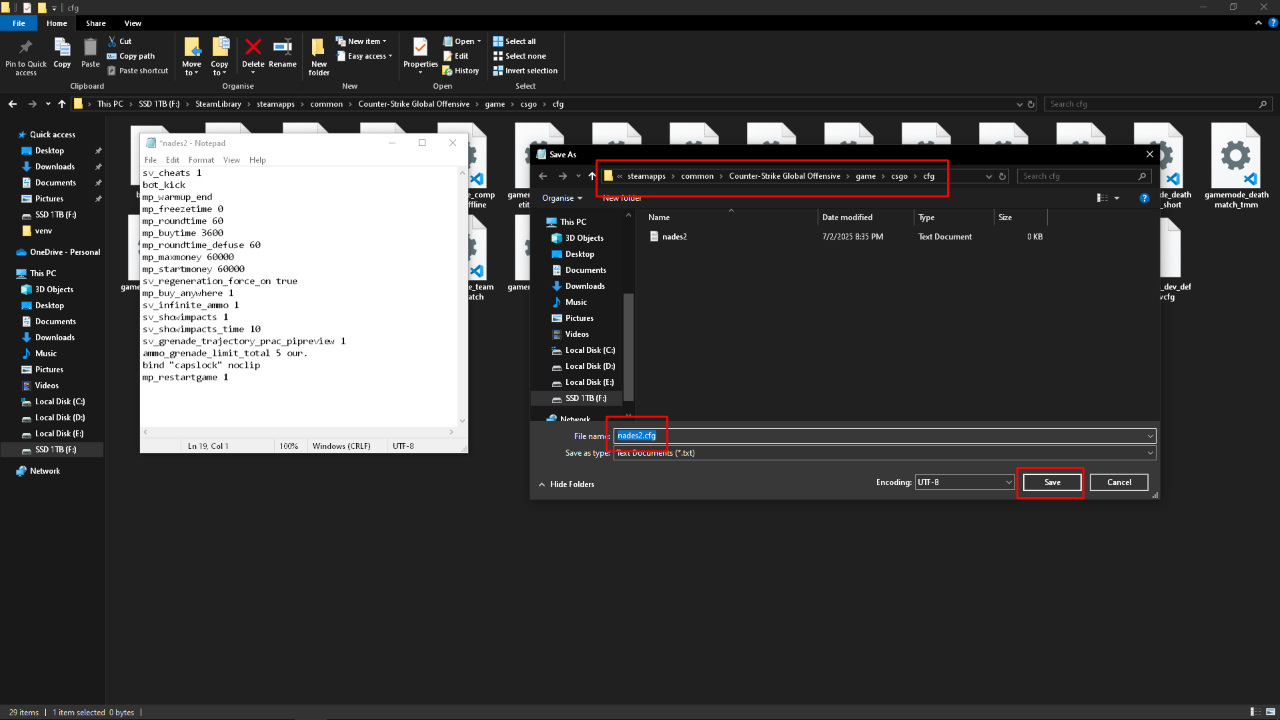The height and width of the screenshot is (720, 1280).
Task: Select venv folder in Explorer sidebar
Action: 43,230
